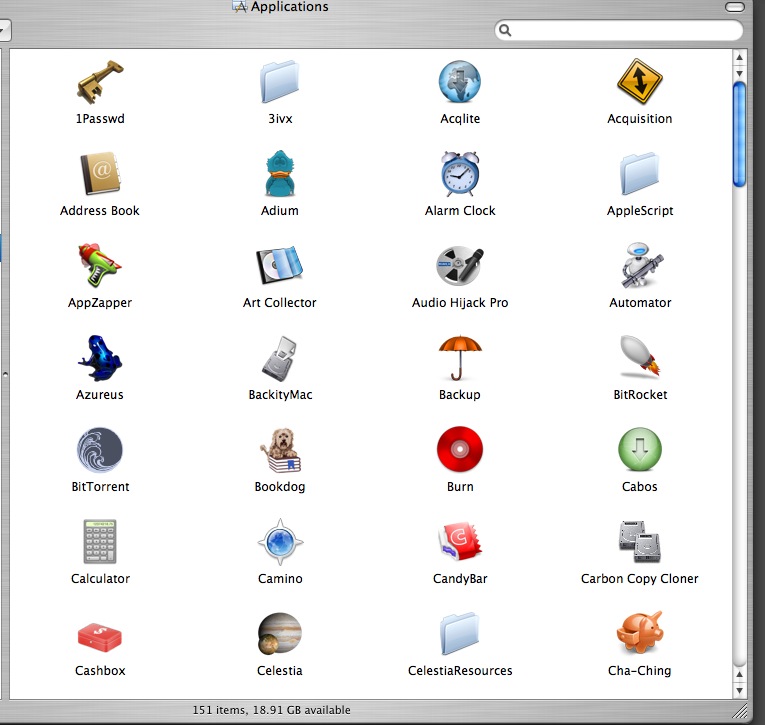
Task: Click the 'Audio Hijack Pro' name label
Action: (x=460, y=303)
